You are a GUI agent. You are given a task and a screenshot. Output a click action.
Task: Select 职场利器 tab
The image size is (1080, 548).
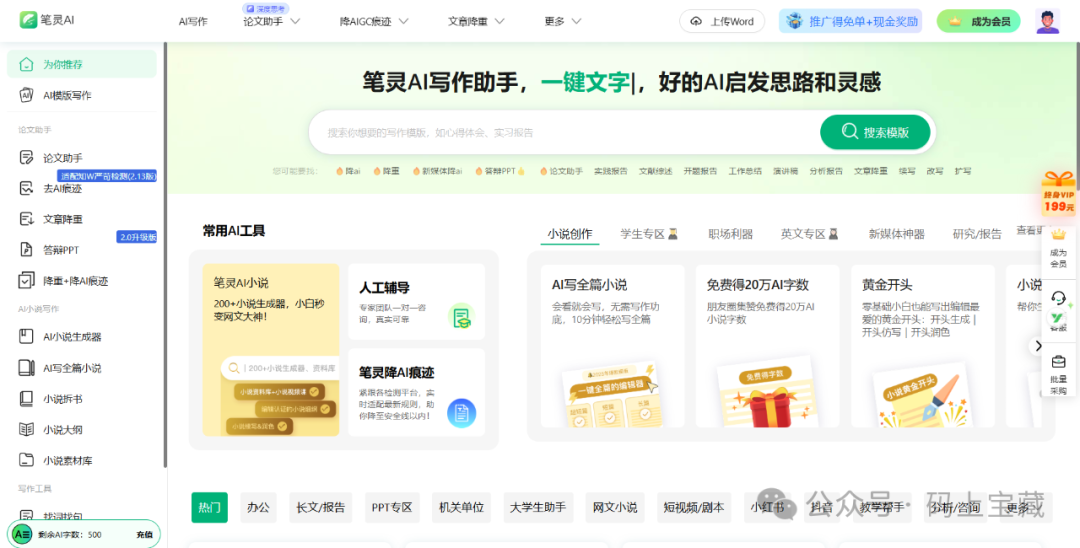(x=730, y=234)
